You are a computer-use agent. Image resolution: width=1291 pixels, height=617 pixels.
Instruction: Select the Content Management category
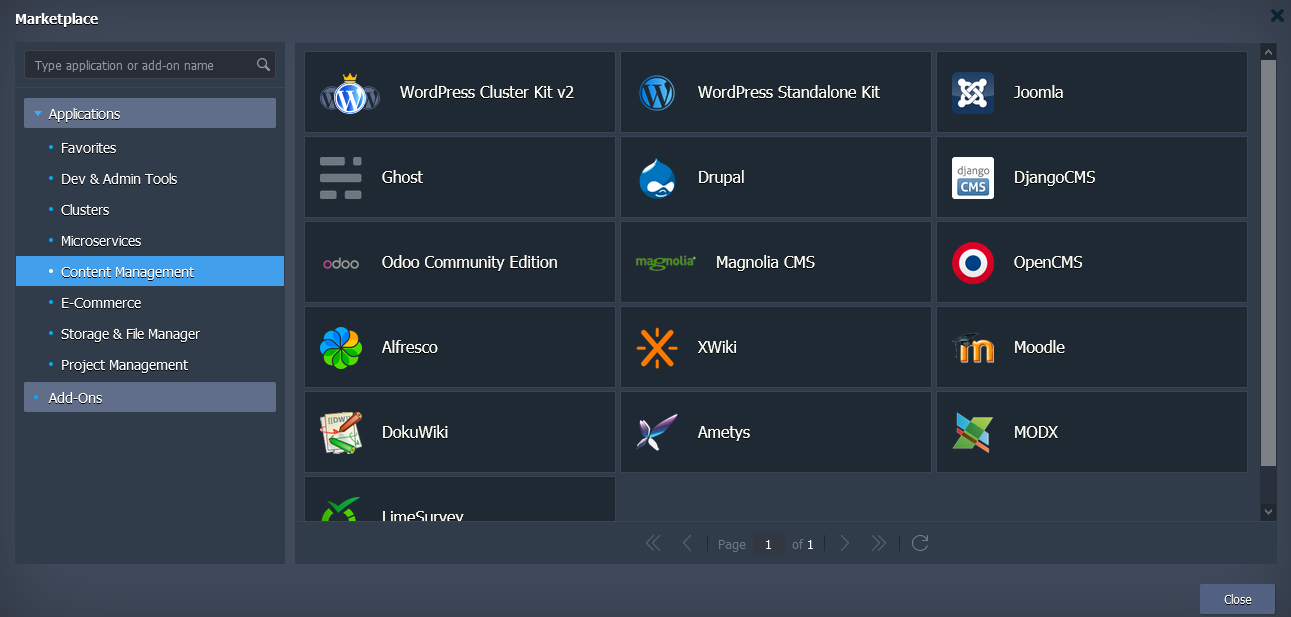[150, 271]
